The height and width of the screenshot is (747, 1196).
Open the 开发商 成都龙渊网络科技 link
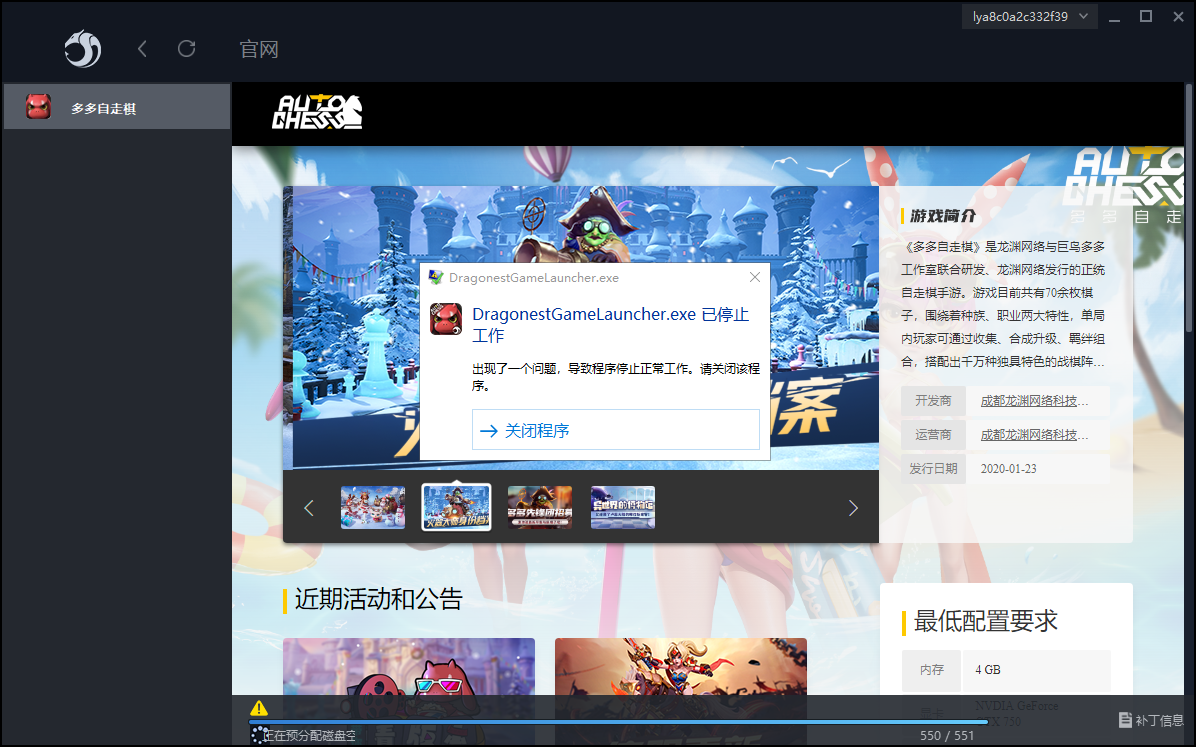pos(1034,401)
